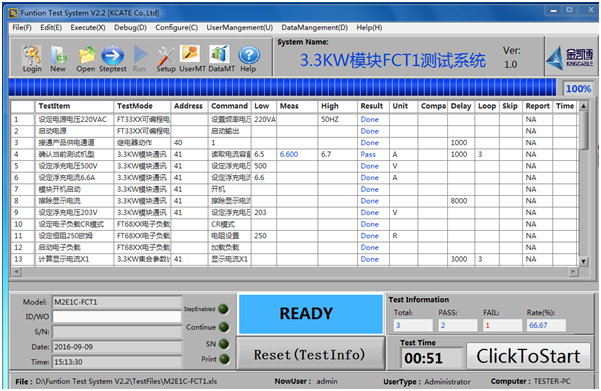Click the app icon in title bar
Viewport: 601px width, 391px height.
pyautogui.click(x=13, y=13)
